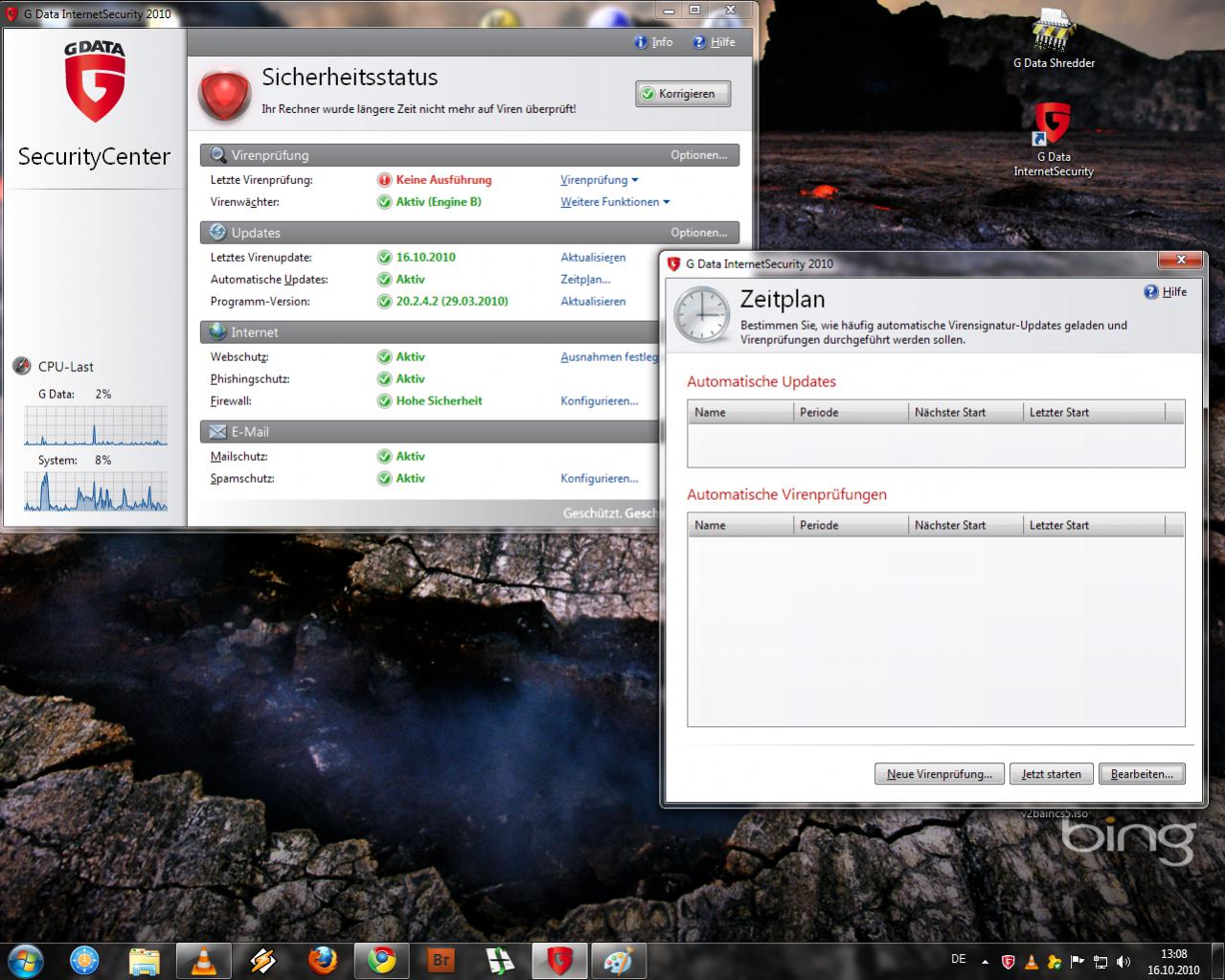
Task: Open Updates Optionen
Action: (698, 233)
